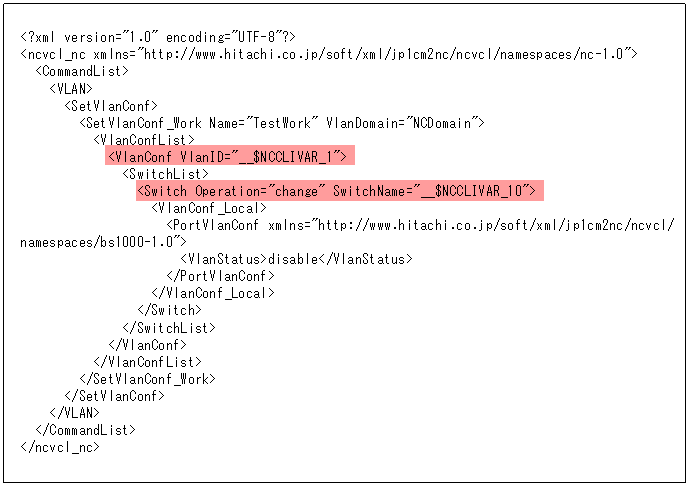Click the opening VlanConfList tag
Viewport: 688px width, 486px height.
click(144, 140)
